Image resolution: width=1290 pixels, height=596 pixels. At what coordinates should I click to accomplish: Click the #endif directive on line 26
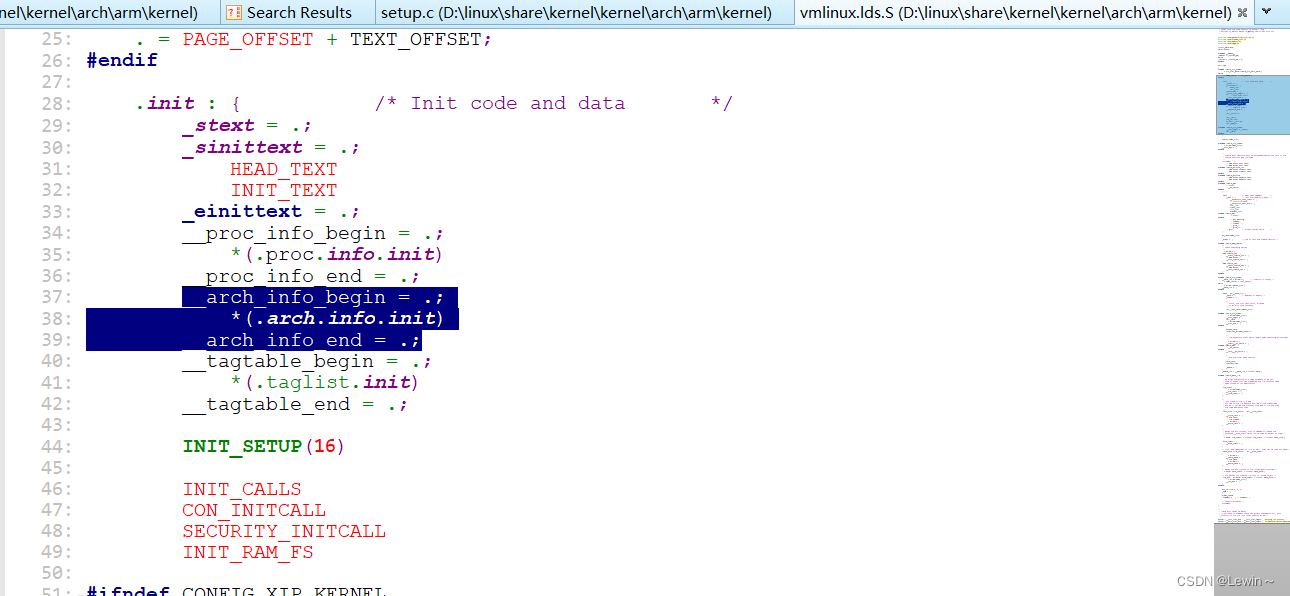click(x=122, y=60)
